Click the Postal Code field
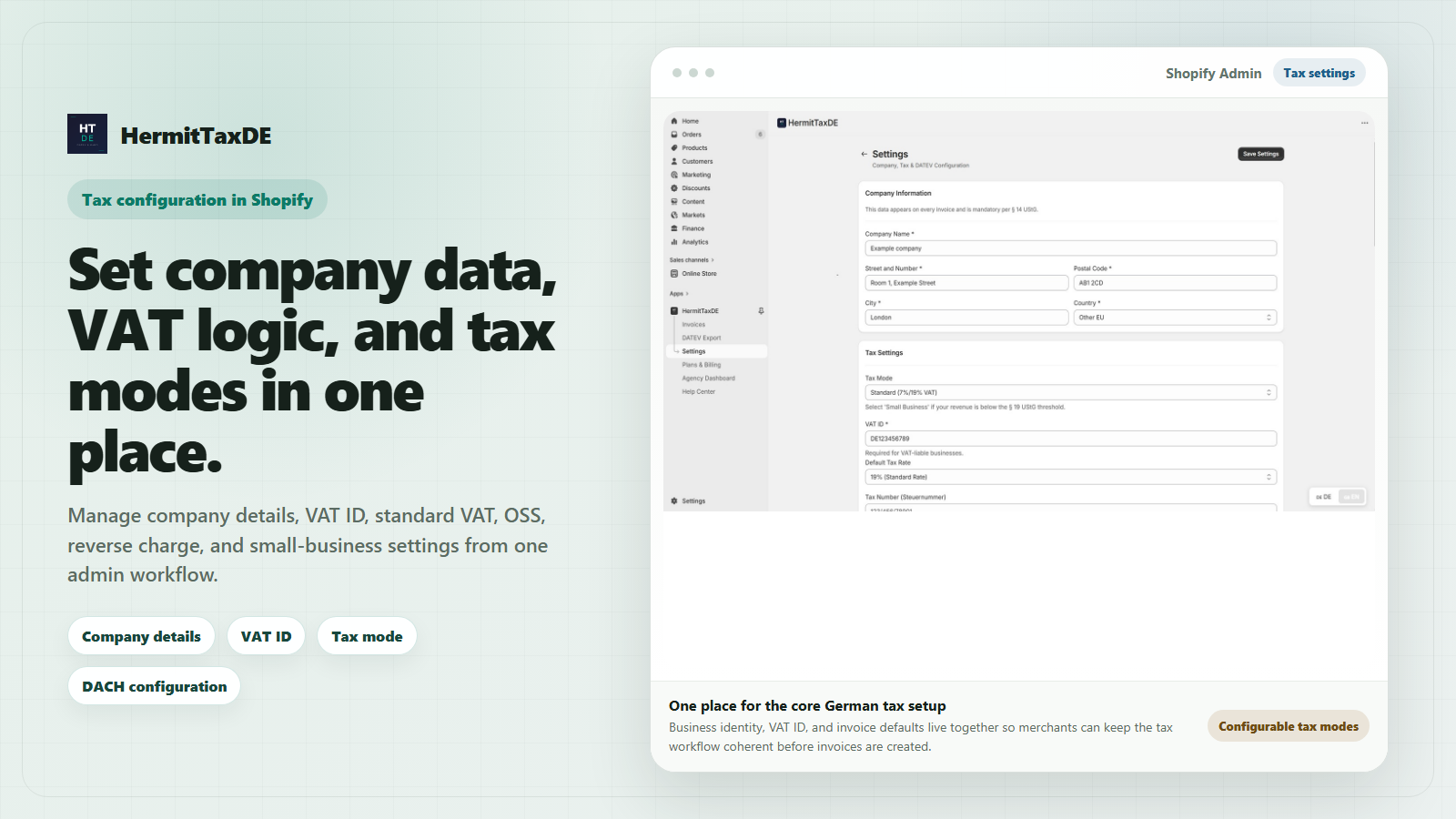The height and width of the screenshot is (819, 1456). [1175, 283]
